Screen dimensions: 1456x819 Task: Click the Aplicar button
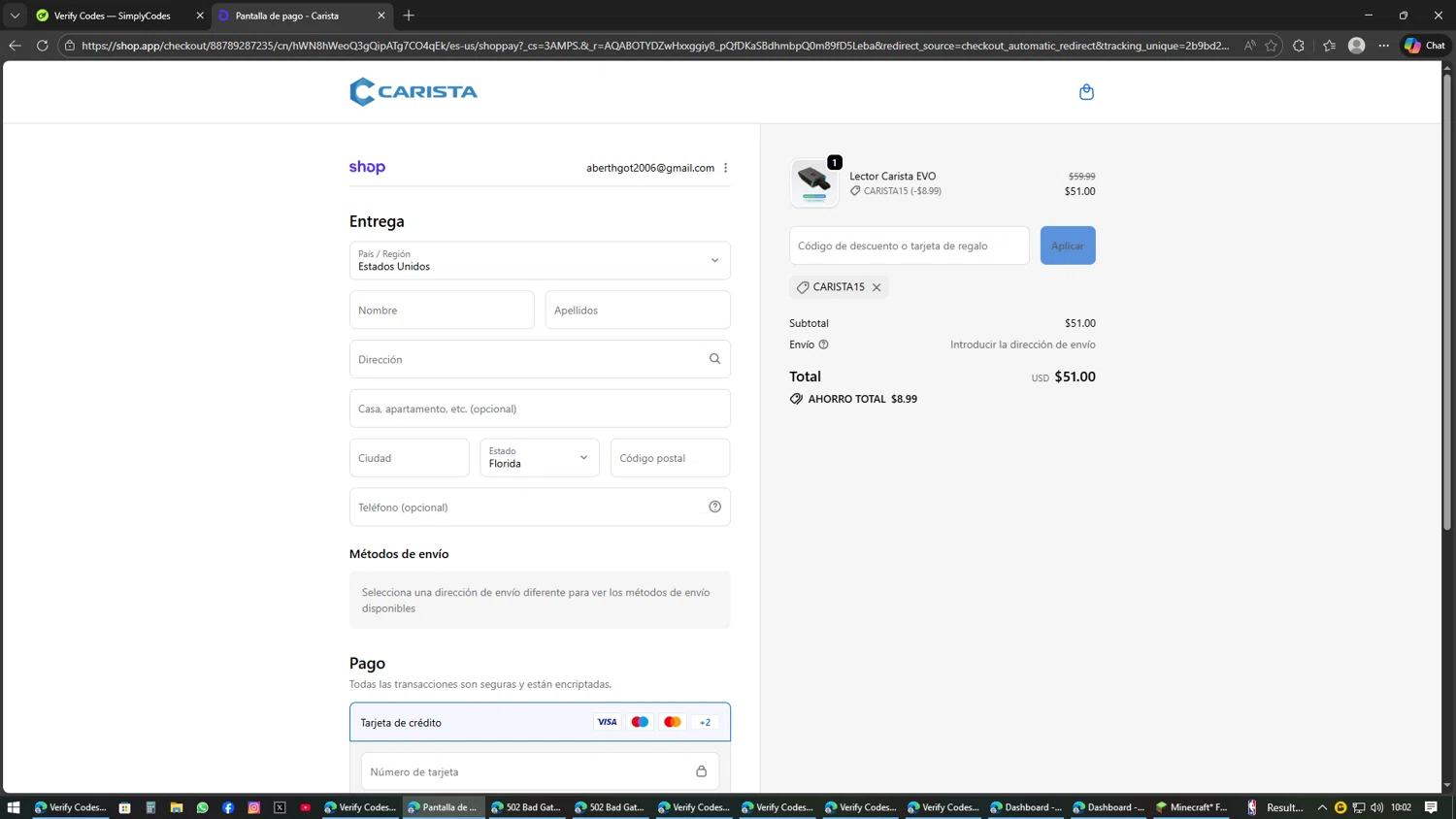[1068, 246]
